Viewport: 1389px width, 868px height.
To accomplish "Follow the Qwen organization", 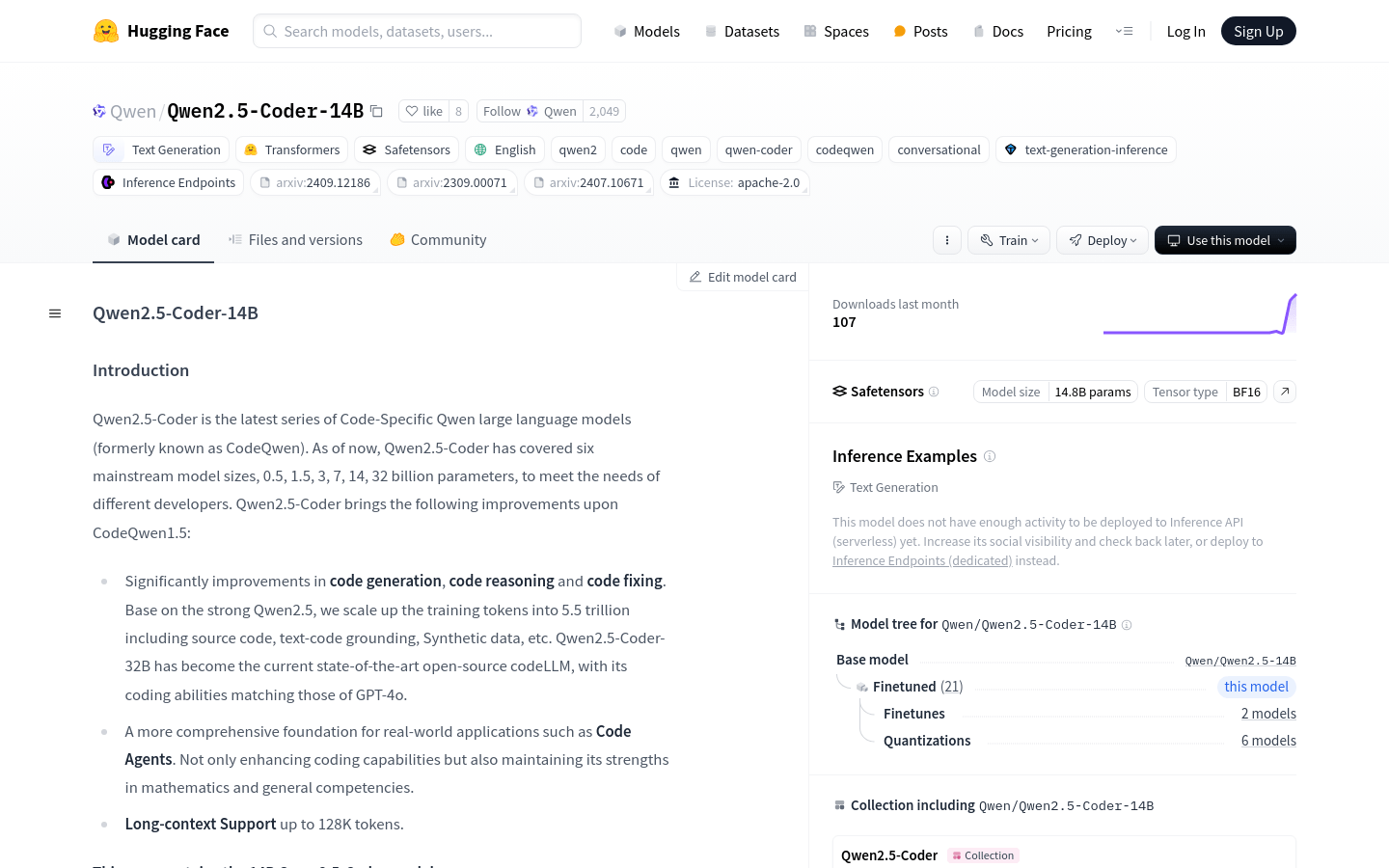I will pos(530,111).
